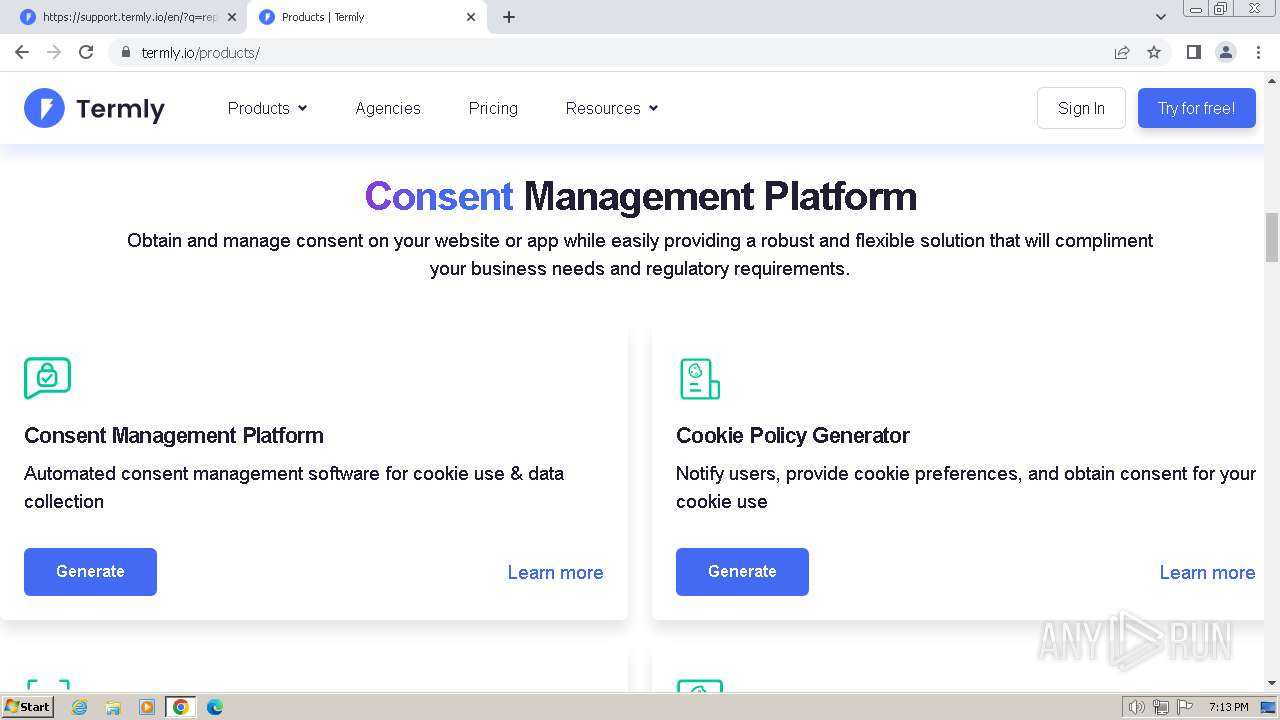Open the Chrome three-dot menu

(1258, 52)
